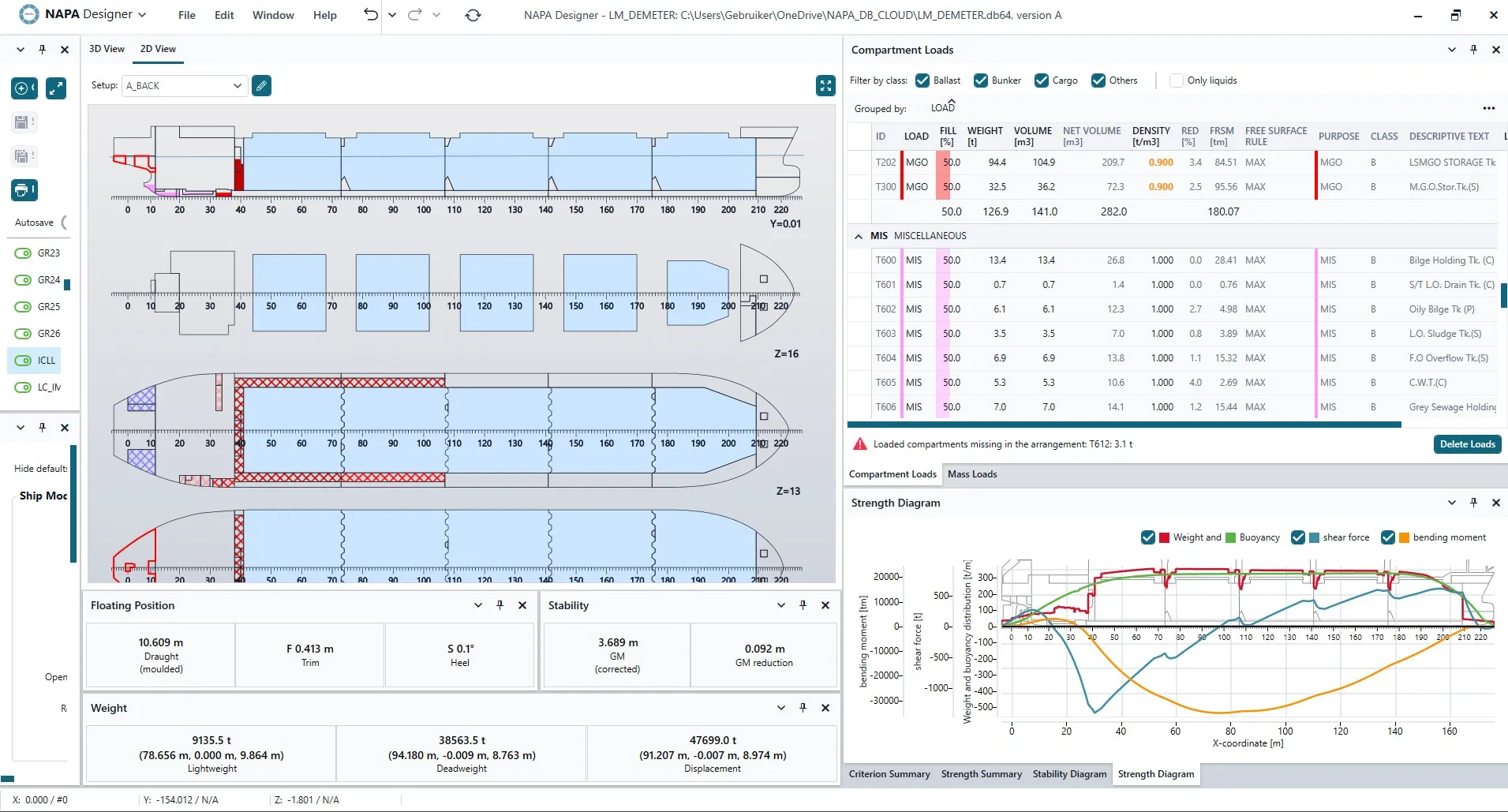
Task: Close the Compartment Loads panel
Action: click(1495, 50)
